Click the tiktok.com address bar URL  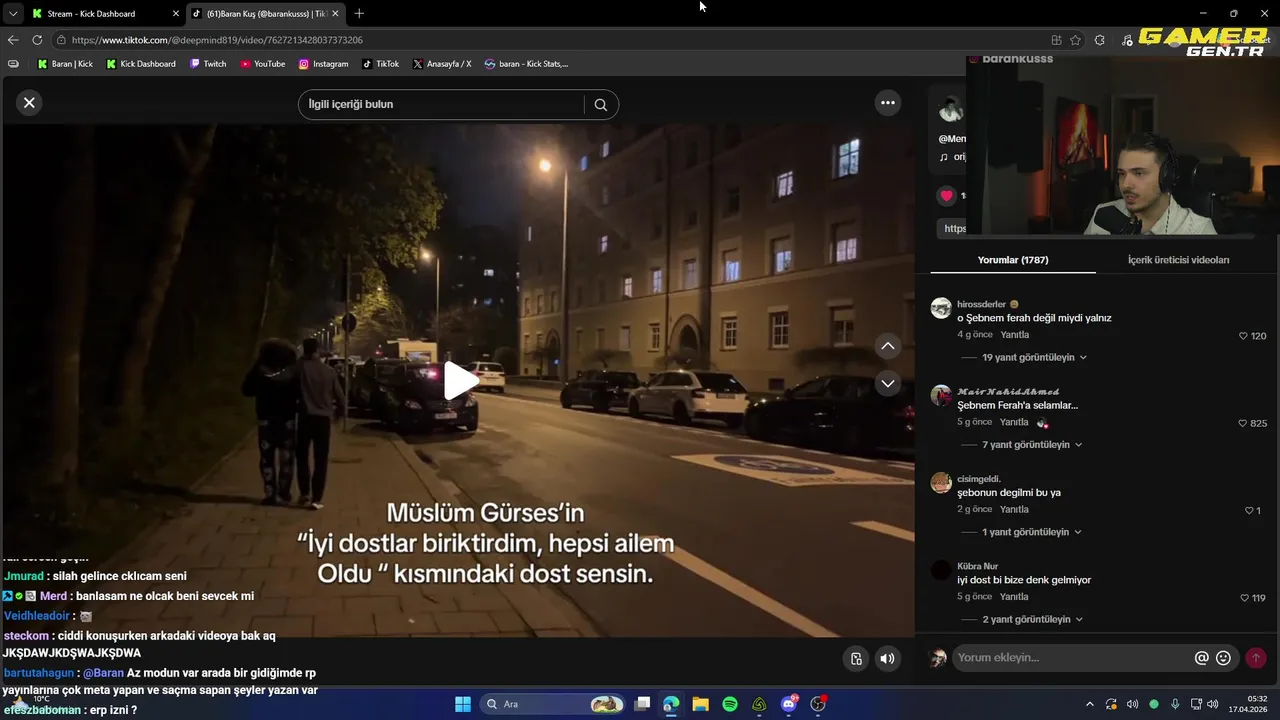pyautogui.click(x=217, y=40)
